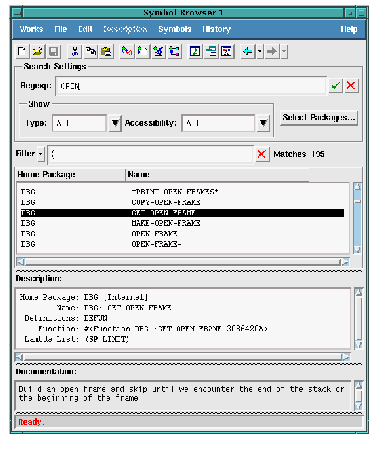The width and height of the screenshot is (379, 470).
Task: Click the Name column header
Action: [x=217, y=175]
